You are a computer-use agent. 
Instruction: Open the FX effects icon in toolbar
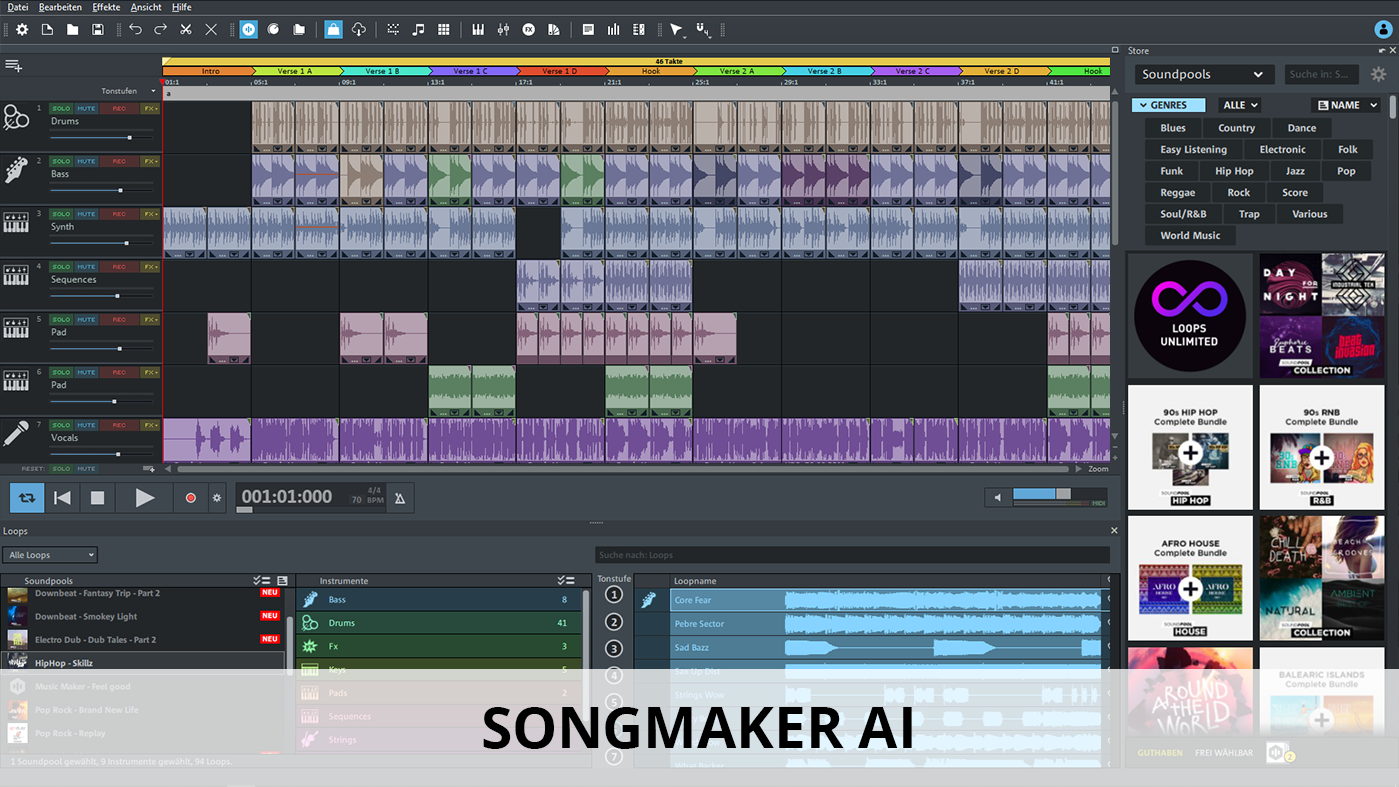click(529, 30)
